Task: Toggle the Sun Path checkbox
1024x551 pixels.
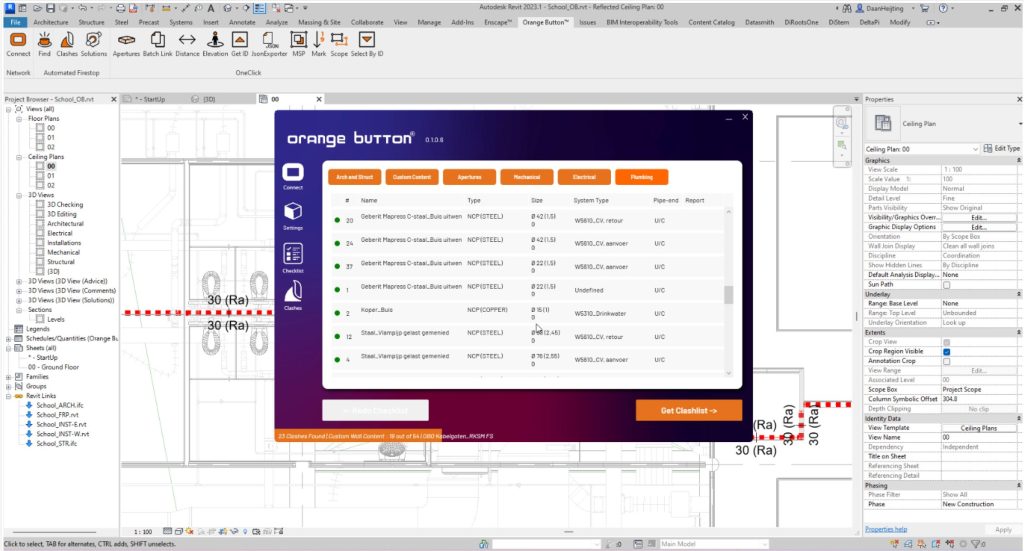Action: pyautogui.click(x=947, y=284)
